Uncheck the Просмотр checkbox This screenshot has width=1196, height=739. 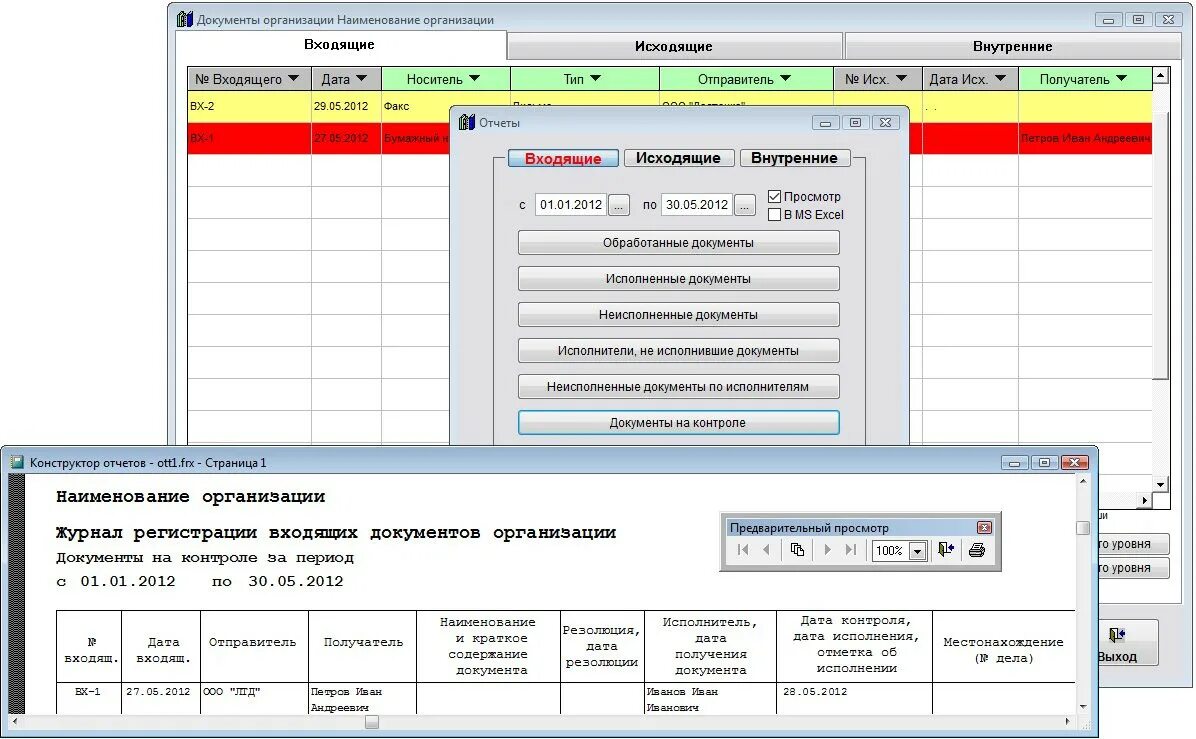(x=775, y=196)
